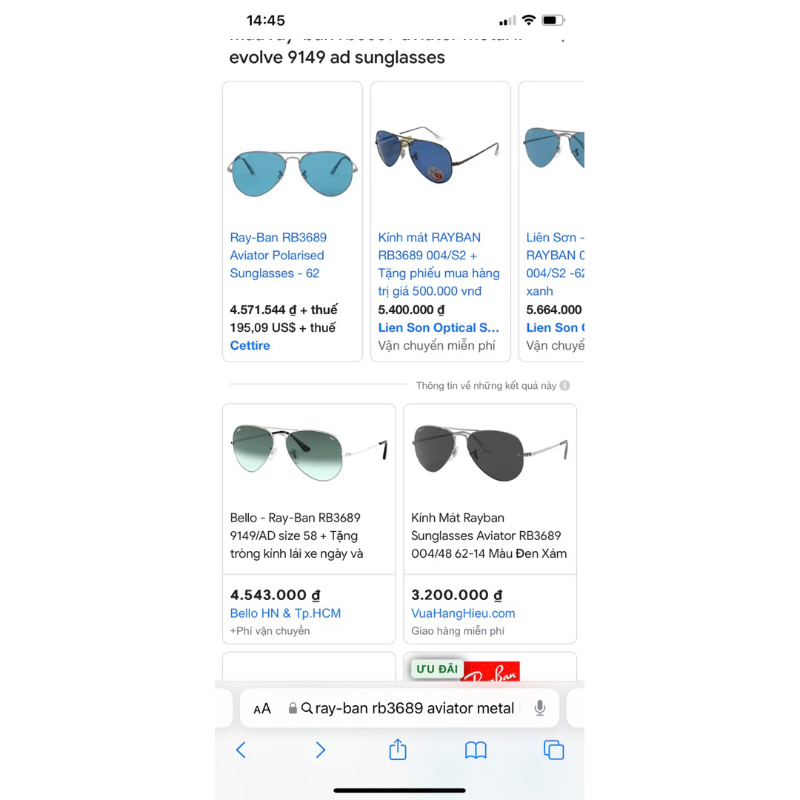Image resolution: width=800 pixels, height=800 pixels.
Task: Open Bello HN & Tp.HCM store link
Action: pos(285,613)
